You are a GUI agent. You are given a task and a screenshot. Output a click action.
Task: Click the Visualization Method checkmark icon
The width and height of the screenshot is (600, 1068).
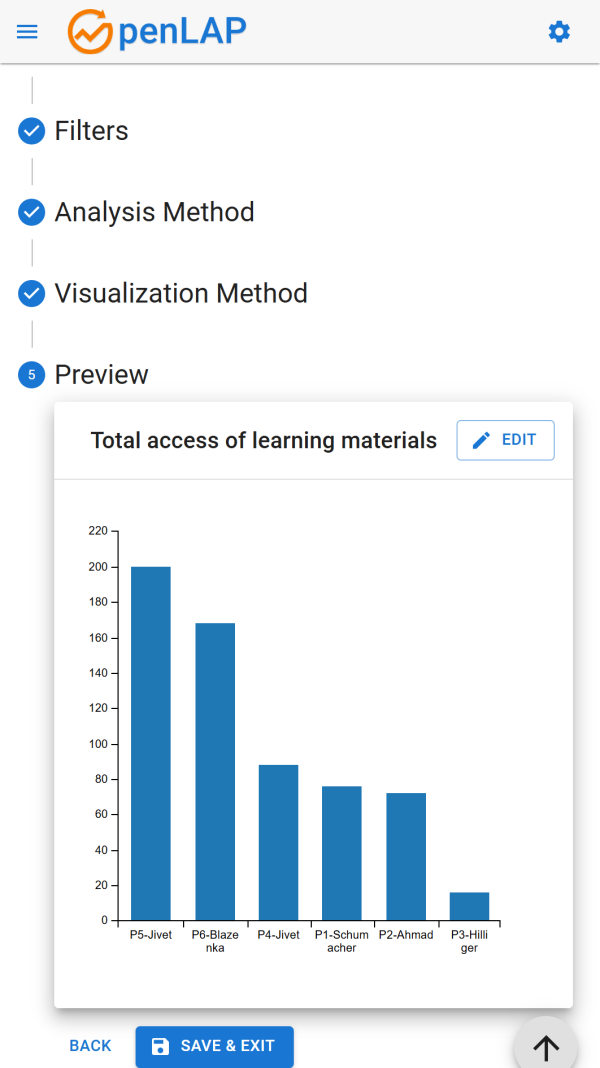pos(32,293)
